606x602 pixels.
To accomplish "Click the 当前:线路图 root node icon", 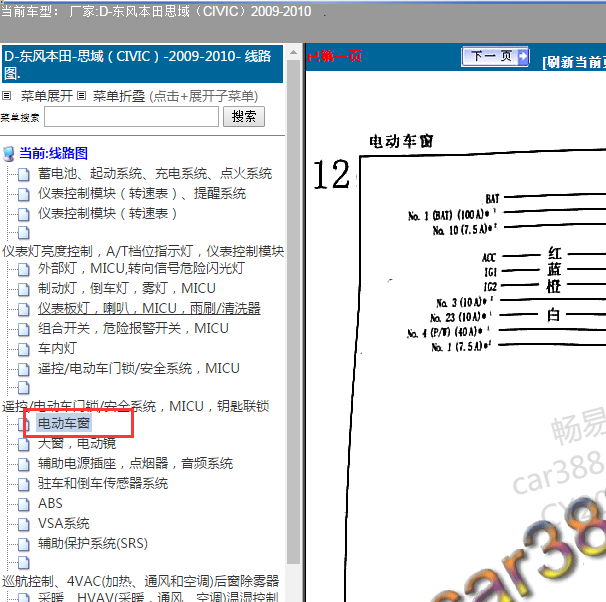I will [9, 153].
